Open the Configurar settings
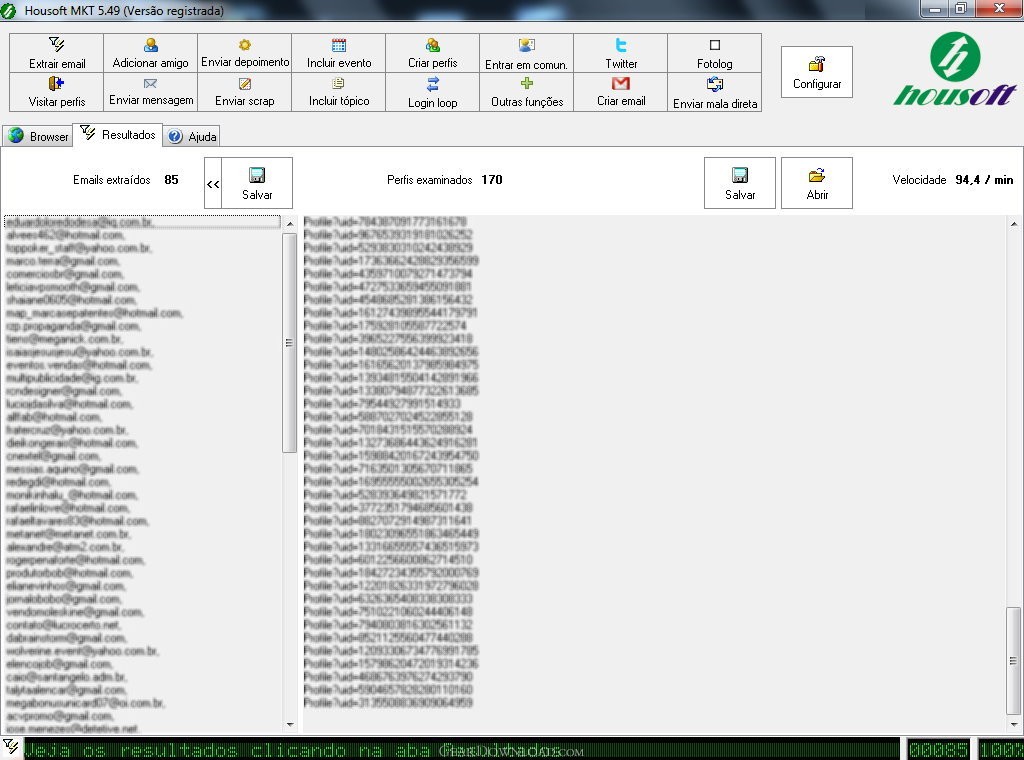 pyautogui.click(x=817, y=72)
